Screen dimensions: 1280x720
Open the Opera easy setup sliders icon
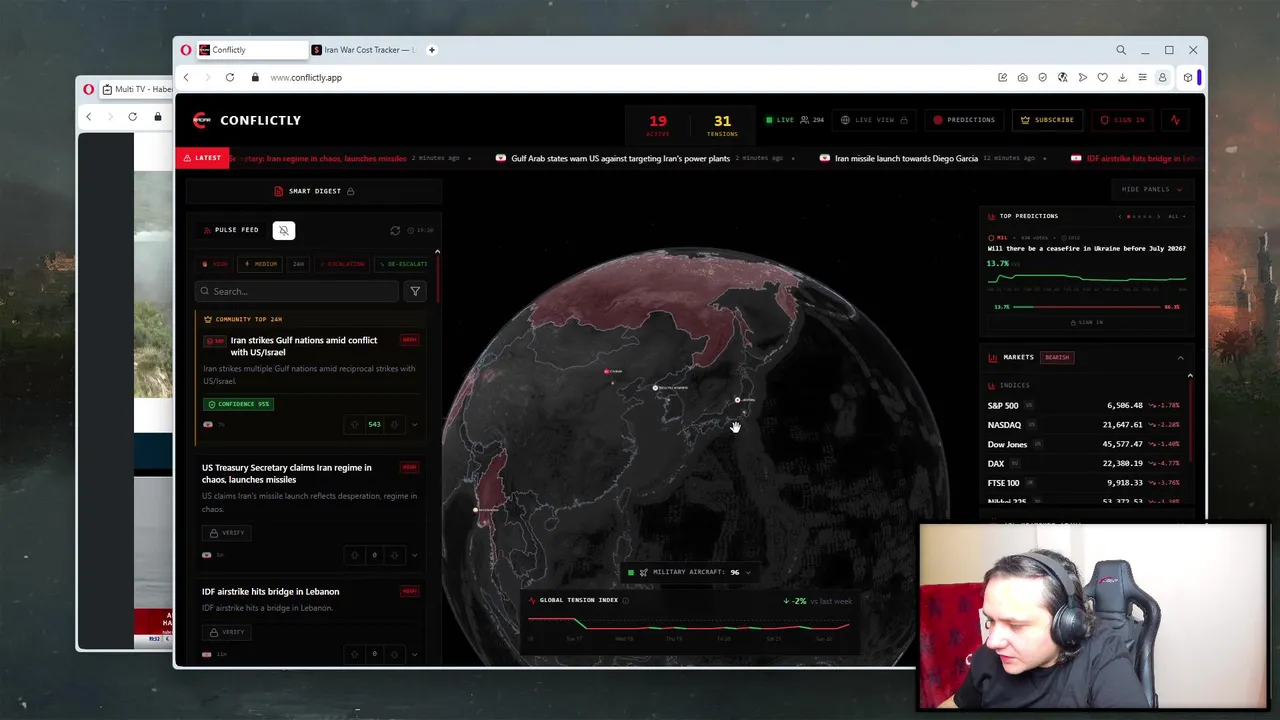pyautogui.click(x=1142, y=77)
